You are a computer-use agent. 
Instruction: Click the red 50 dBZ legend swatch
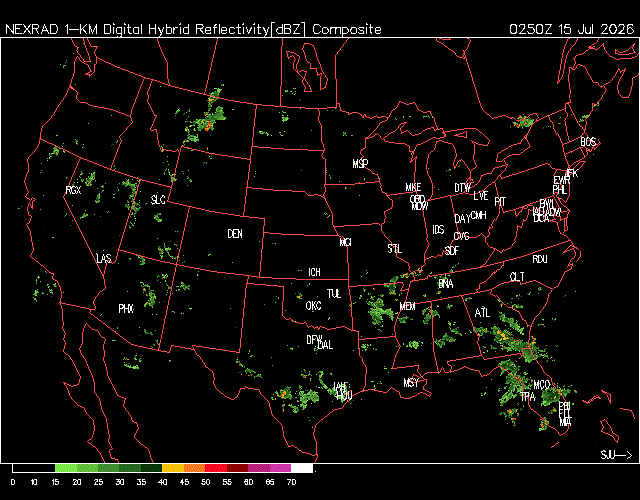(216, 468)
